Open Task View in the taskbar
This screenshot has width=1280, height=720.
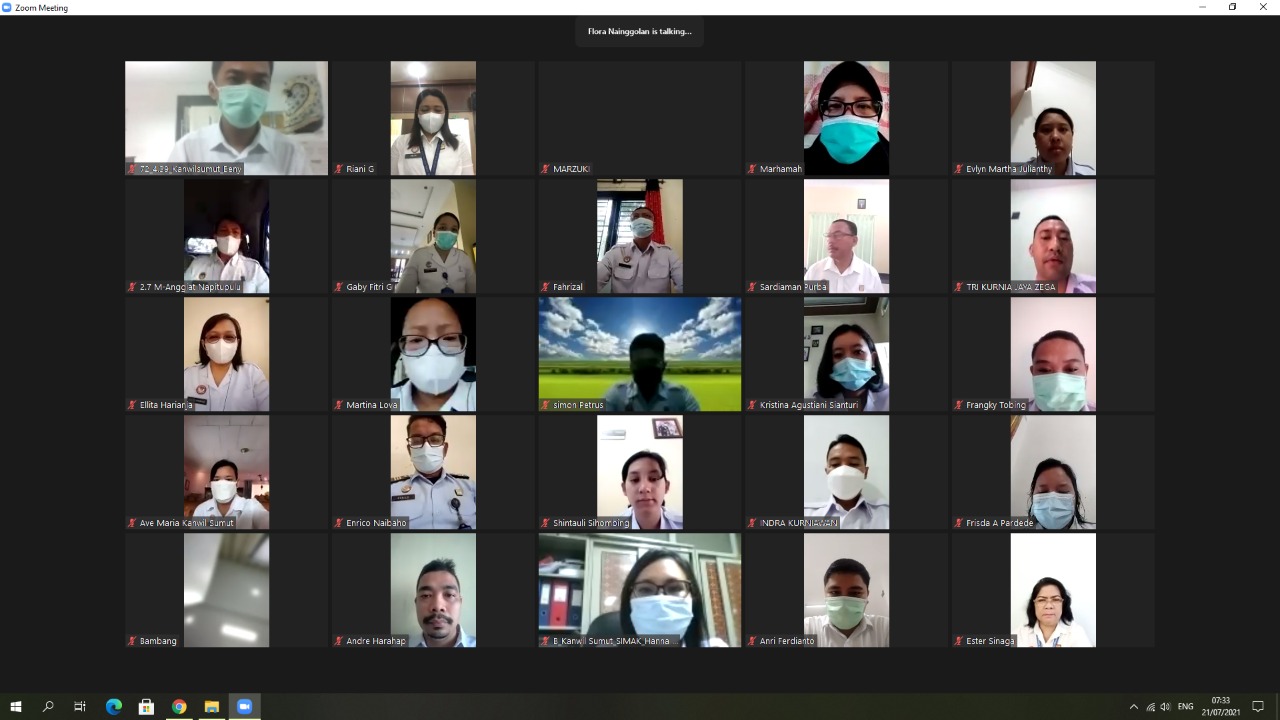tap(80, 706)
